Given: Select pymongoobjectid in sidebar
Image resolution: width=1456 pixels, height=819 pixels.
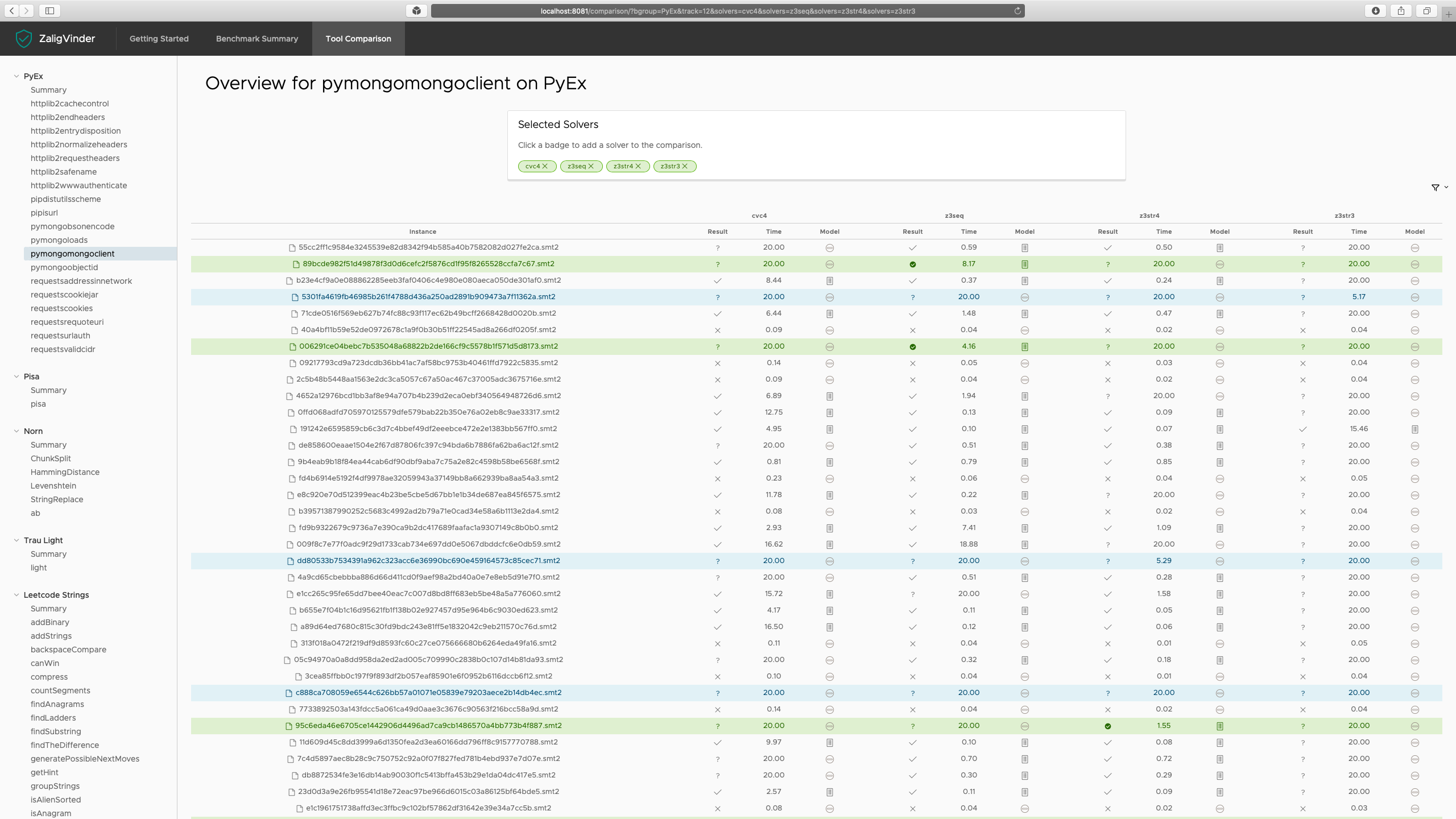Looking at the screenshot, I should [64, 267].
